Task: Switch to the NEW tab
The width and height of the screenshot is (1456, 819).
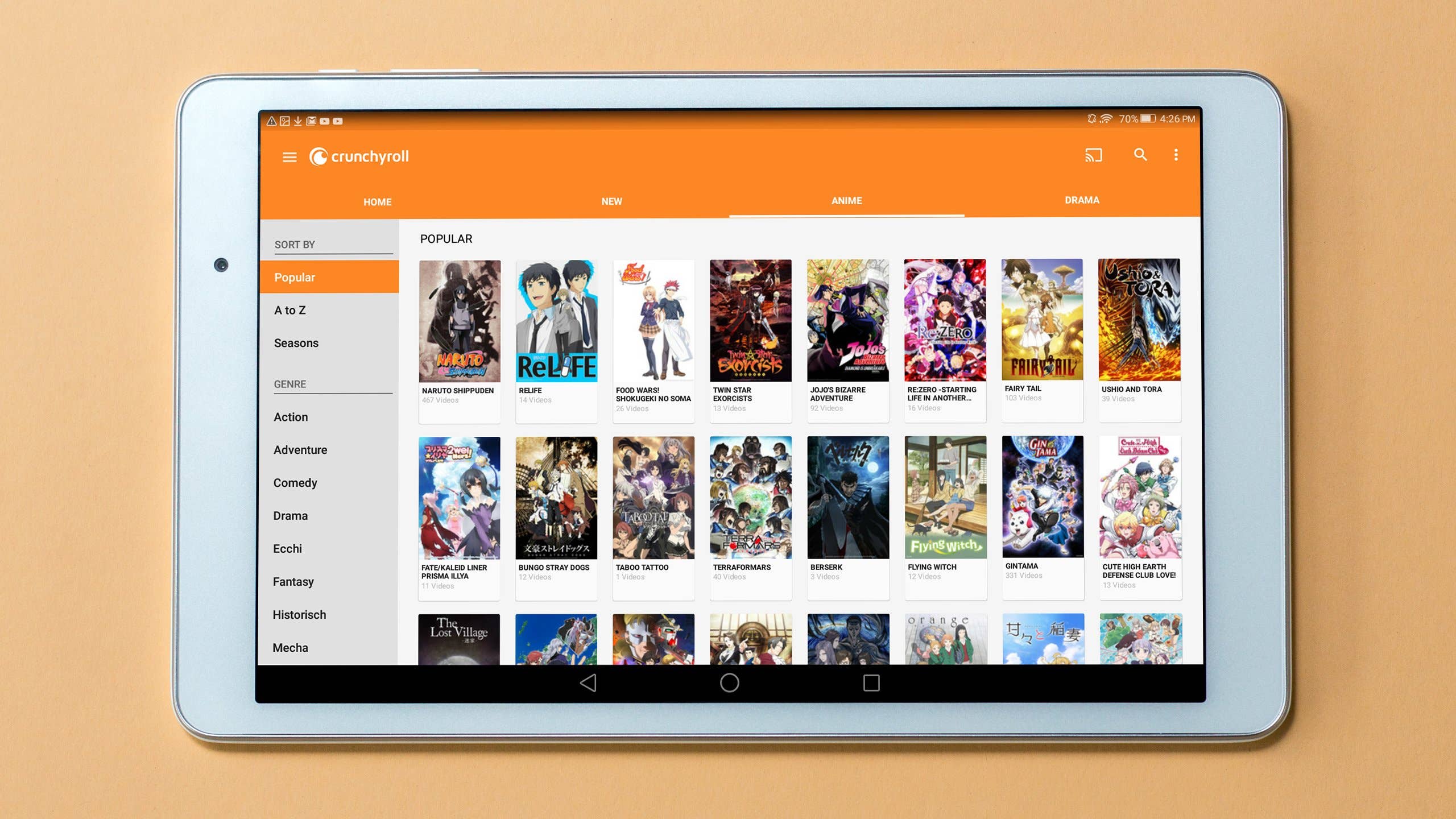Action: pyautogui.click(x=611, y=201)
